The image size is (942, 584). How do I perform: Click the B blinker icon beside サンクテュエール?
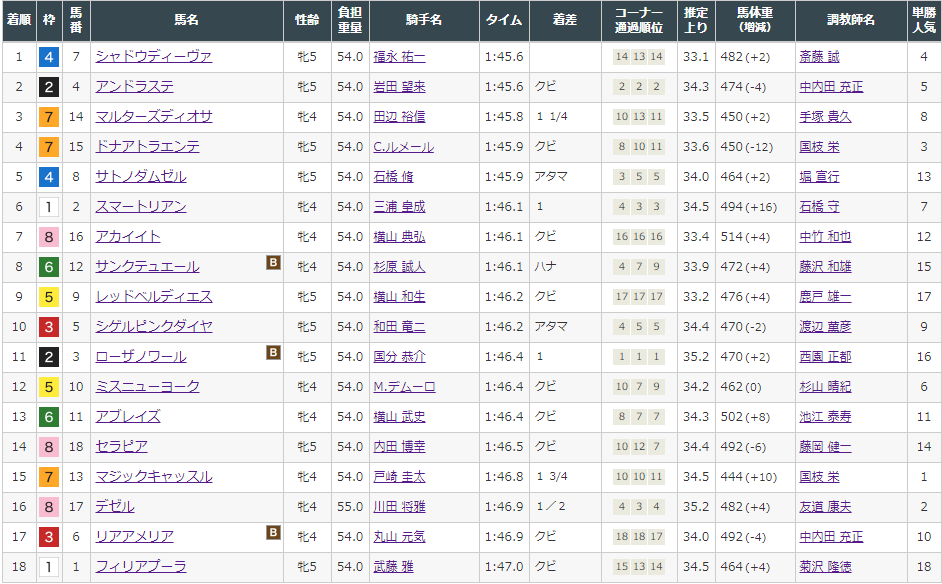pos(273,262)
